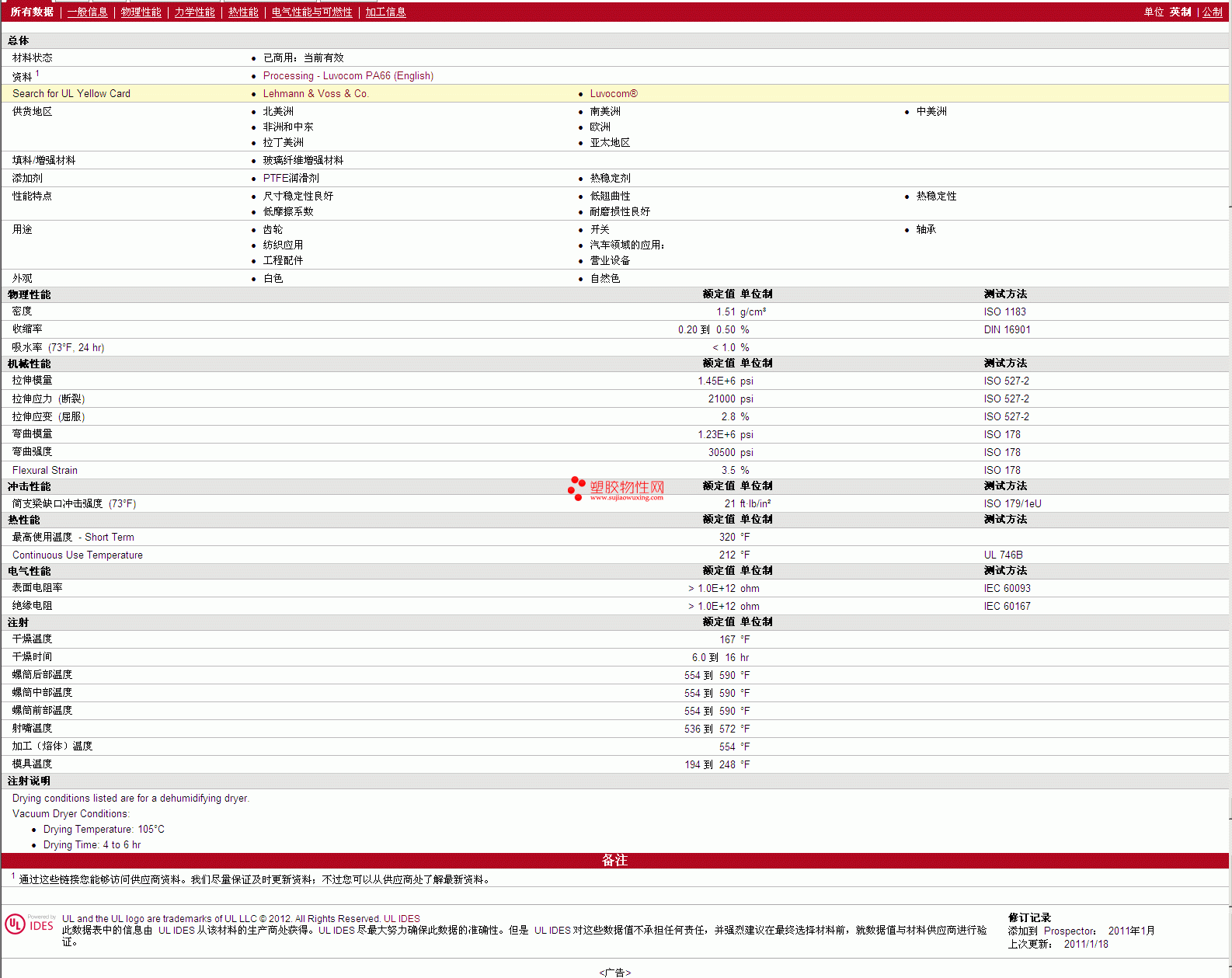1232x978 pixels.
Task: Open the Luvocom® brand link
Action: coord(613,94)
